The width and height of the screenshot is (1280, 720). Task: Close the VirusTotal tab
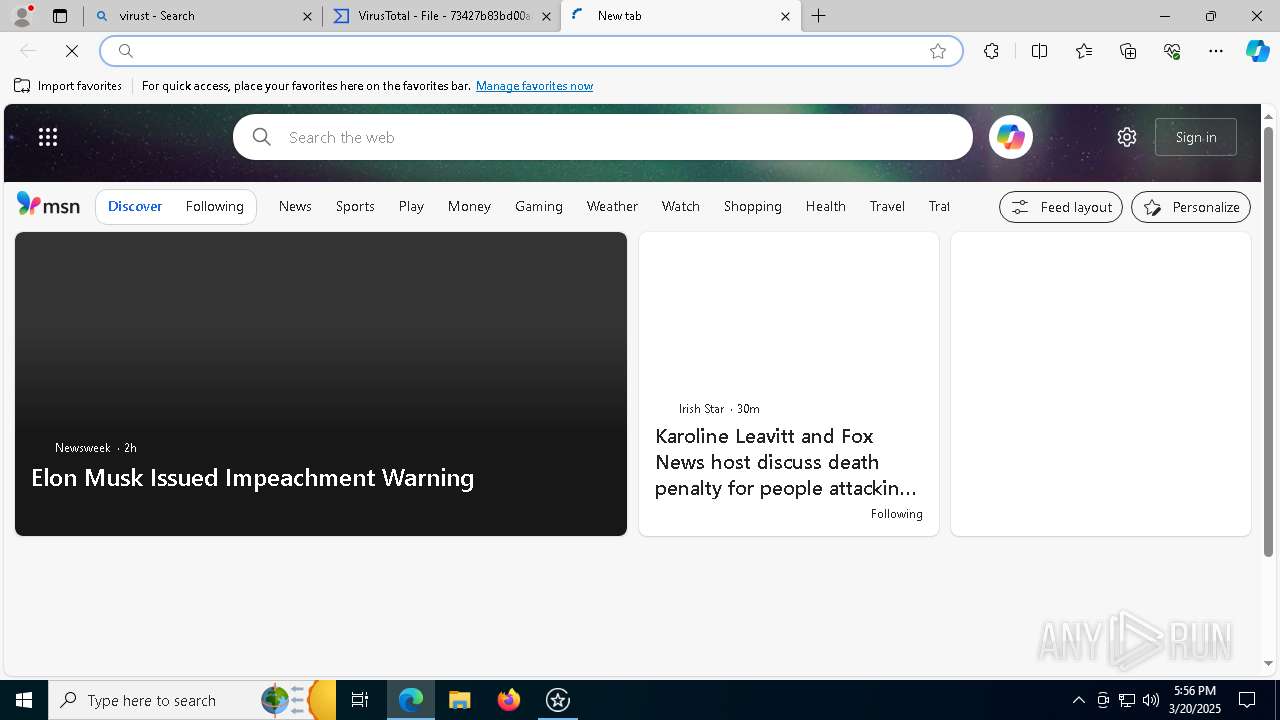tap(546, 16)
